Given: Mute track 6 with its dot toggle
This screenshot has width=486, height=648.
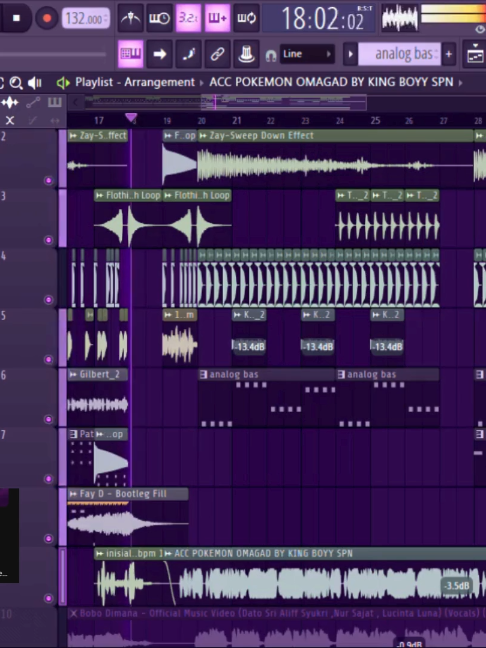Looking at the screenshot, I should [48, 419].
